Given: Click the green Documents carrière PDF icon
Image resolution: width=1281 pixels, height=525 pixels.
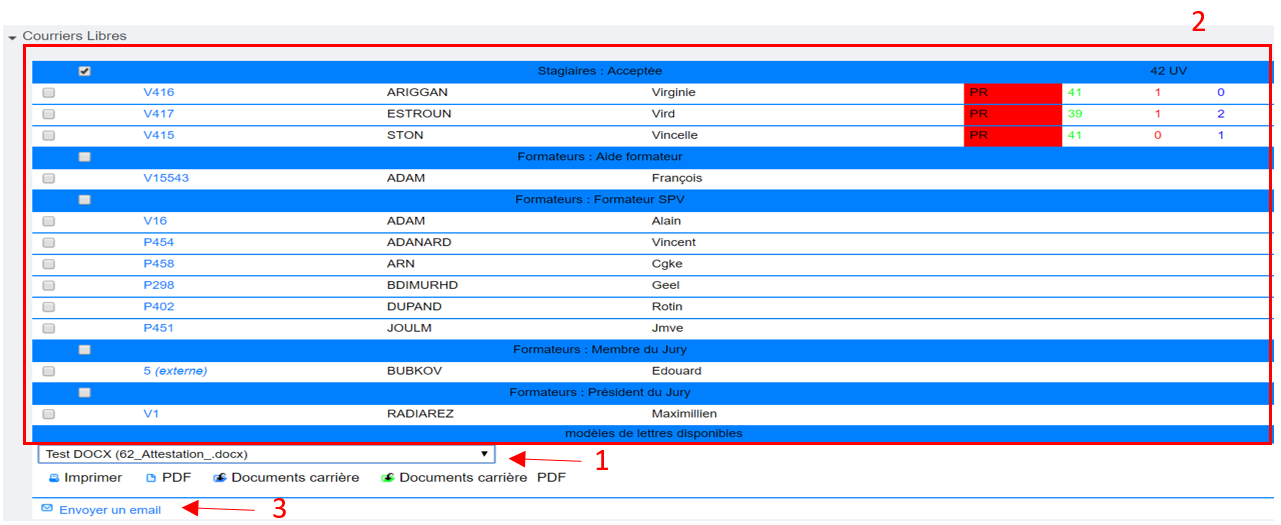Looking at the screenshot, I should click(x=387, y=478).
